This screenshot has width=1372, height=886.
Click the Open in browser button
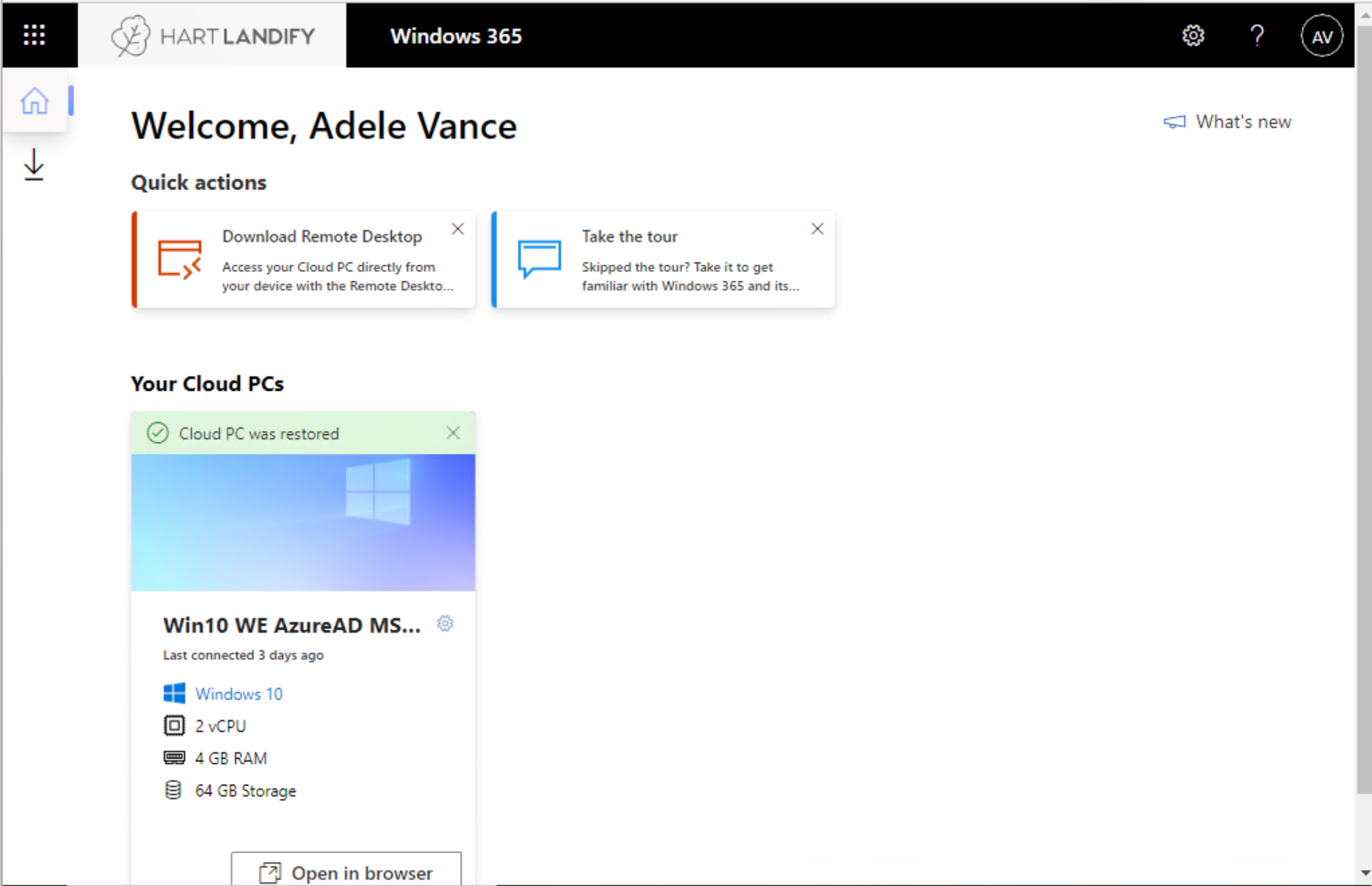point(346,870)
